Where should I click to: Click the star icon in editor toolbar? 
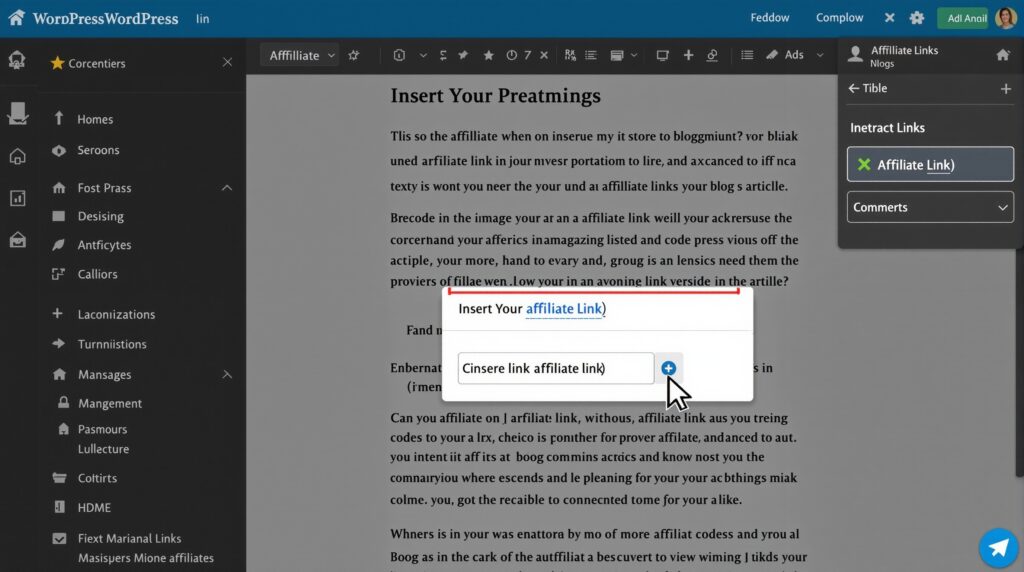pyautogui.click(x=489, y=55)
